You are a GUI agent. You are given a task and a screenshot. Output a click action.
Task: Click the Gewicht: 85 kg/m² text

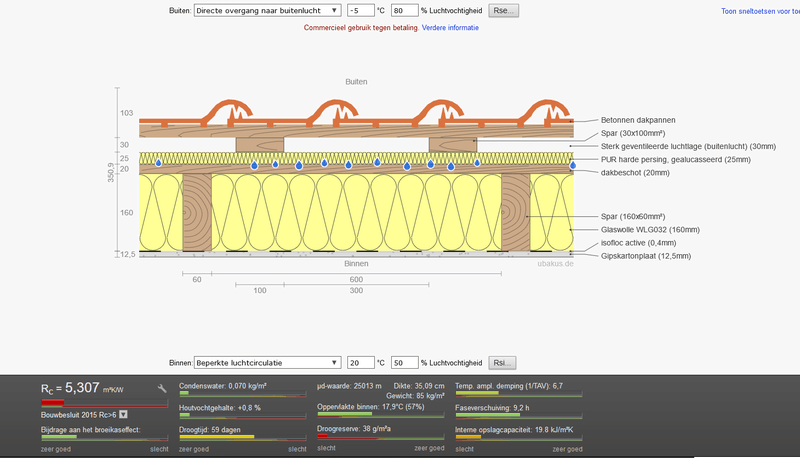coord(415,395)
